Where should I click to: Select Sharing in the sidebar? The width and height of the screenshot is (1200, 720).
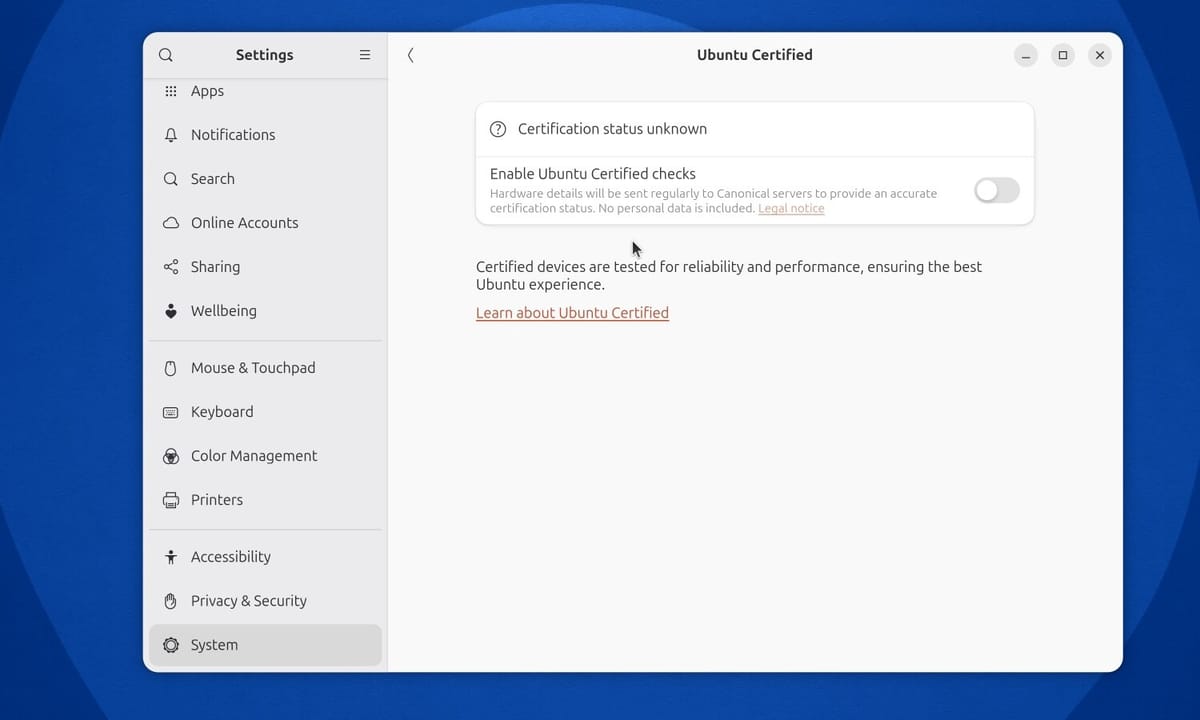tap(265, 267)
